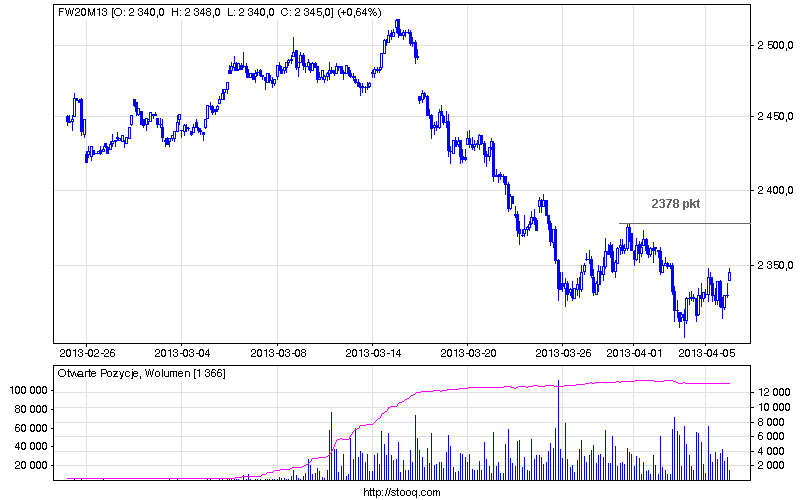Click the 2013-03-14 date axis label
The height and width of the screenshot is (500, 800).
pyautogui.click(x=373, y=353)
